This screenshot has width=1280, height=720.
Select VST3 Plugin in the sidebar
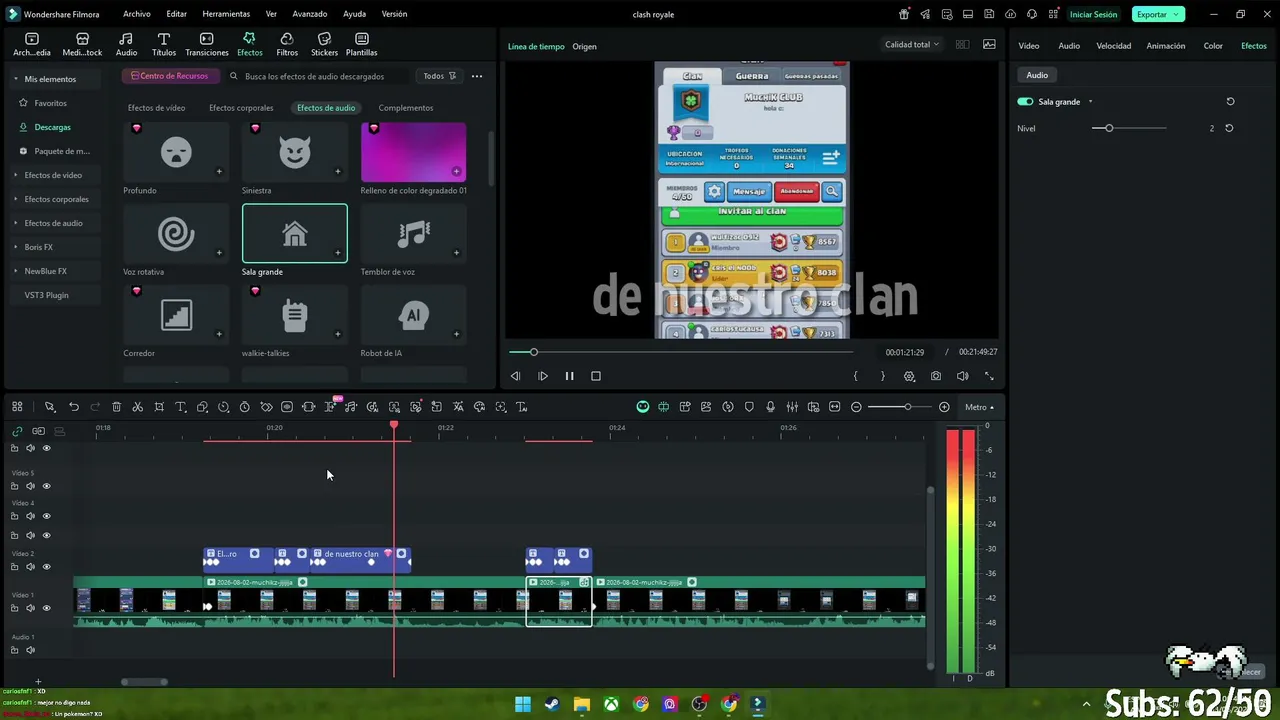point(47,295)
